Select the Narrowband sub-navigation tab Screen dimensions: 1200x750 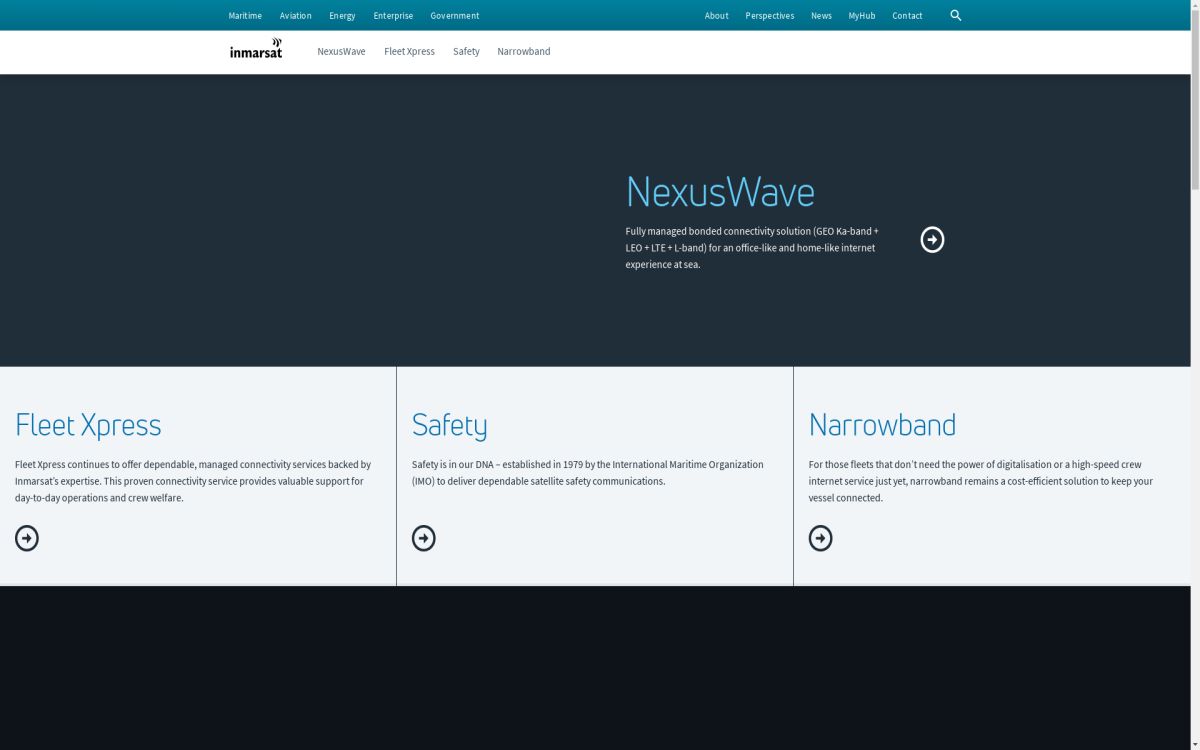[523, 52]
